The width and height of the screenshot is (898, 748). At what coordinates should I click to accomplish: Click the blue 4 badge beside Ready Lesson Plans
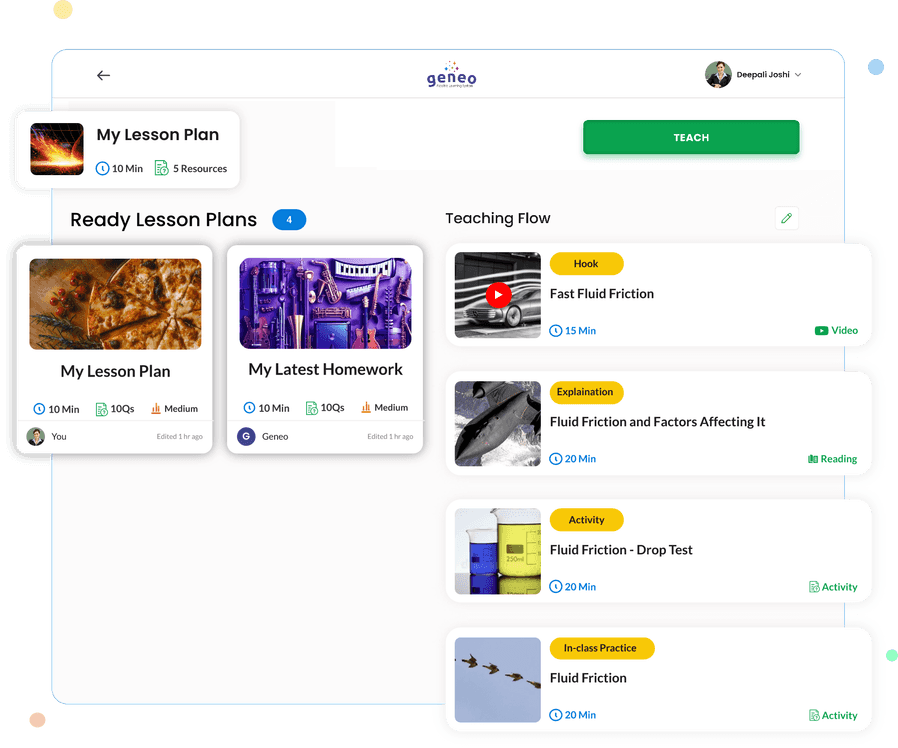[x=289, y=219]
